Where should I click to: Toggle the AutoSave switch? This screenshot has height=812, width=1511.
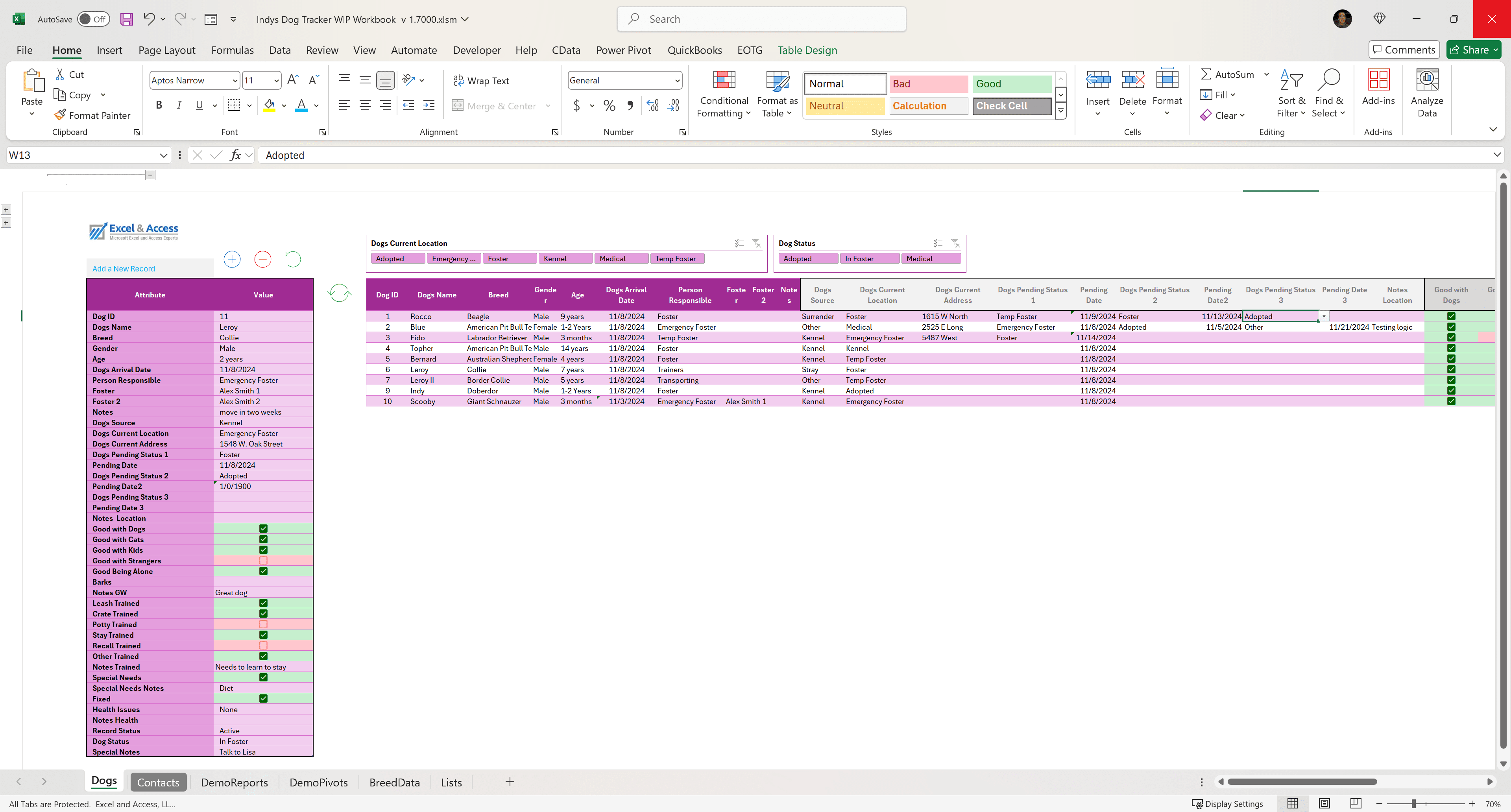(x=93, y=19)
